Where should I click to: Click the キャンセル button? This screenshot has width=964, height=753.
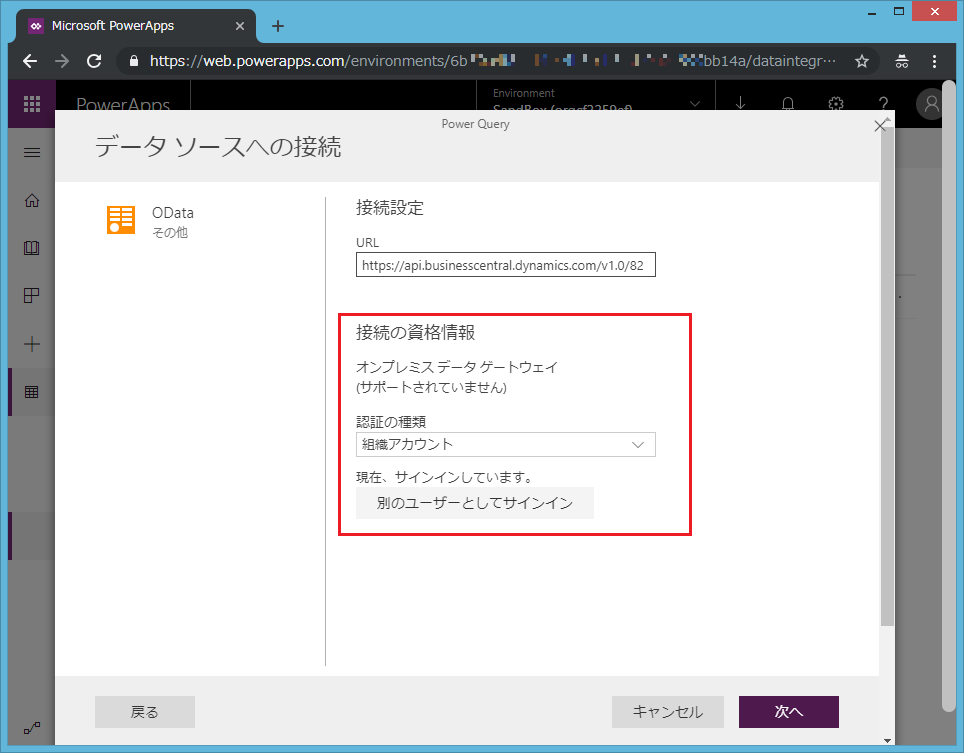[668, 712]
